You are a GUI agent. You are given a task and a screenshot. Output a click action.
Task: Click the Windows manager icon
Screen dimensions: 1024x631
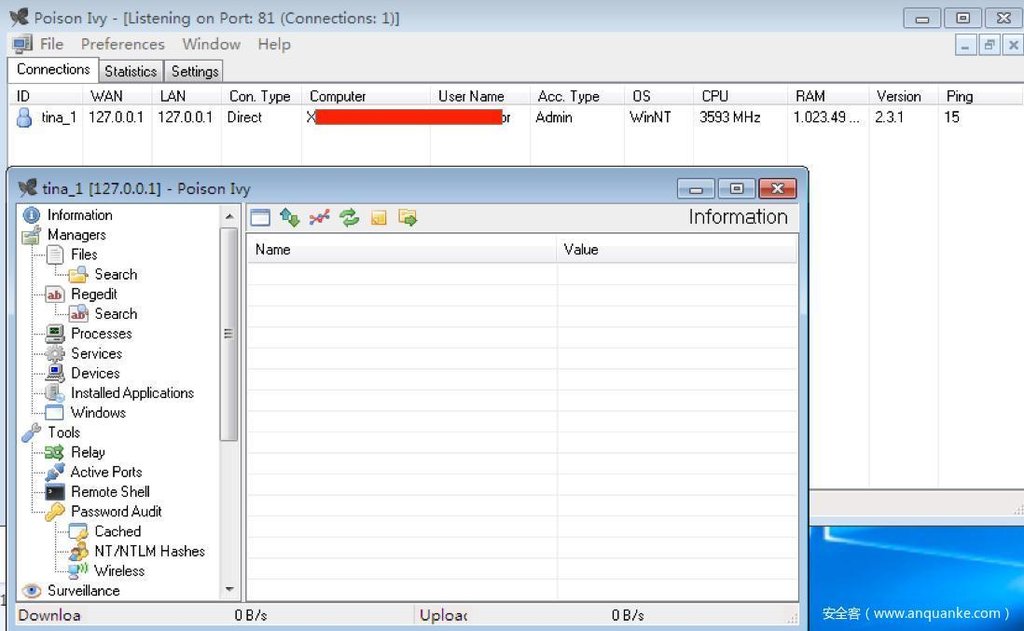(x=55, y=413)
